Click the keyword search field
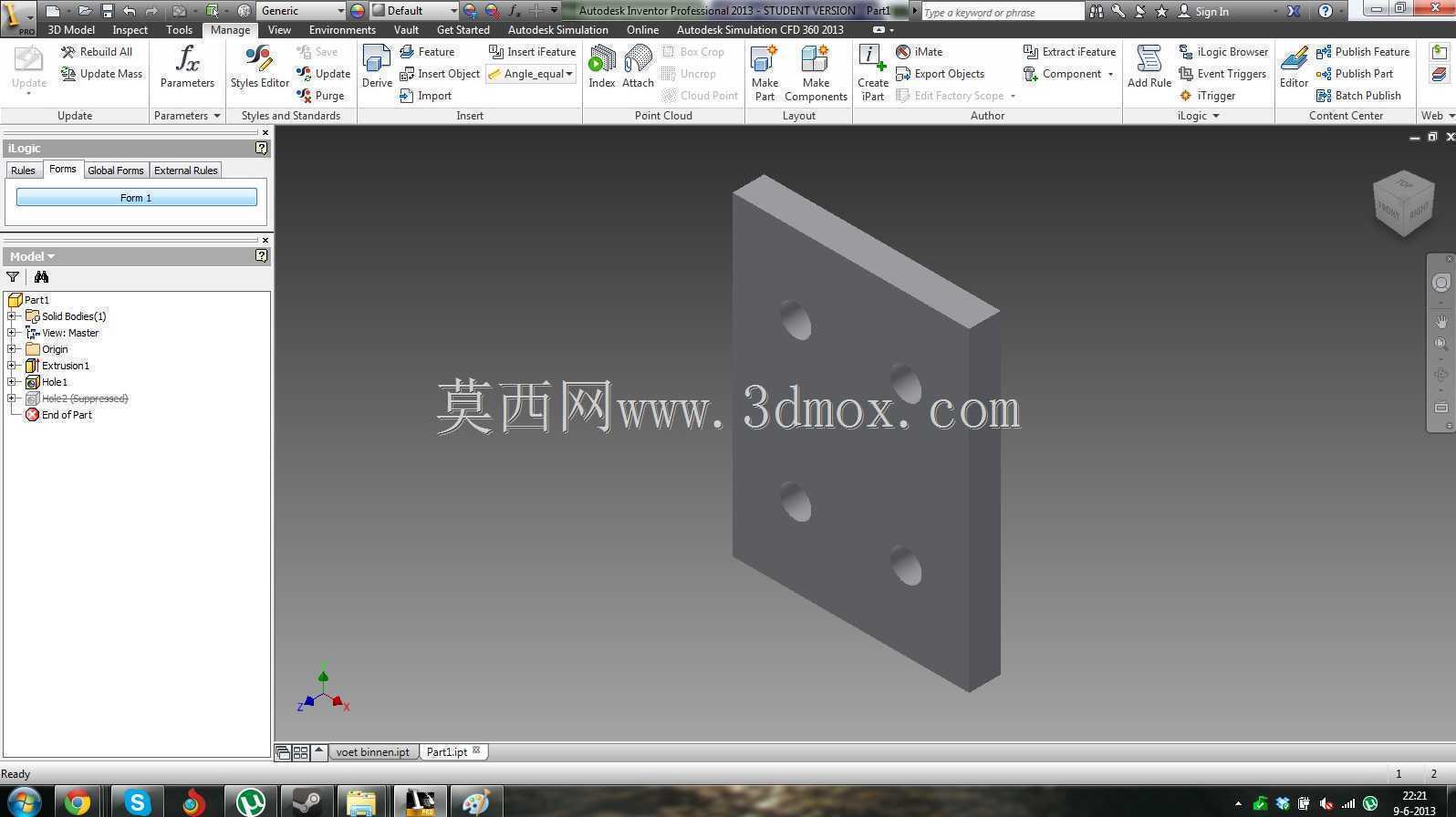This screenshot has width=1456, height=817. click(1002, 12)
